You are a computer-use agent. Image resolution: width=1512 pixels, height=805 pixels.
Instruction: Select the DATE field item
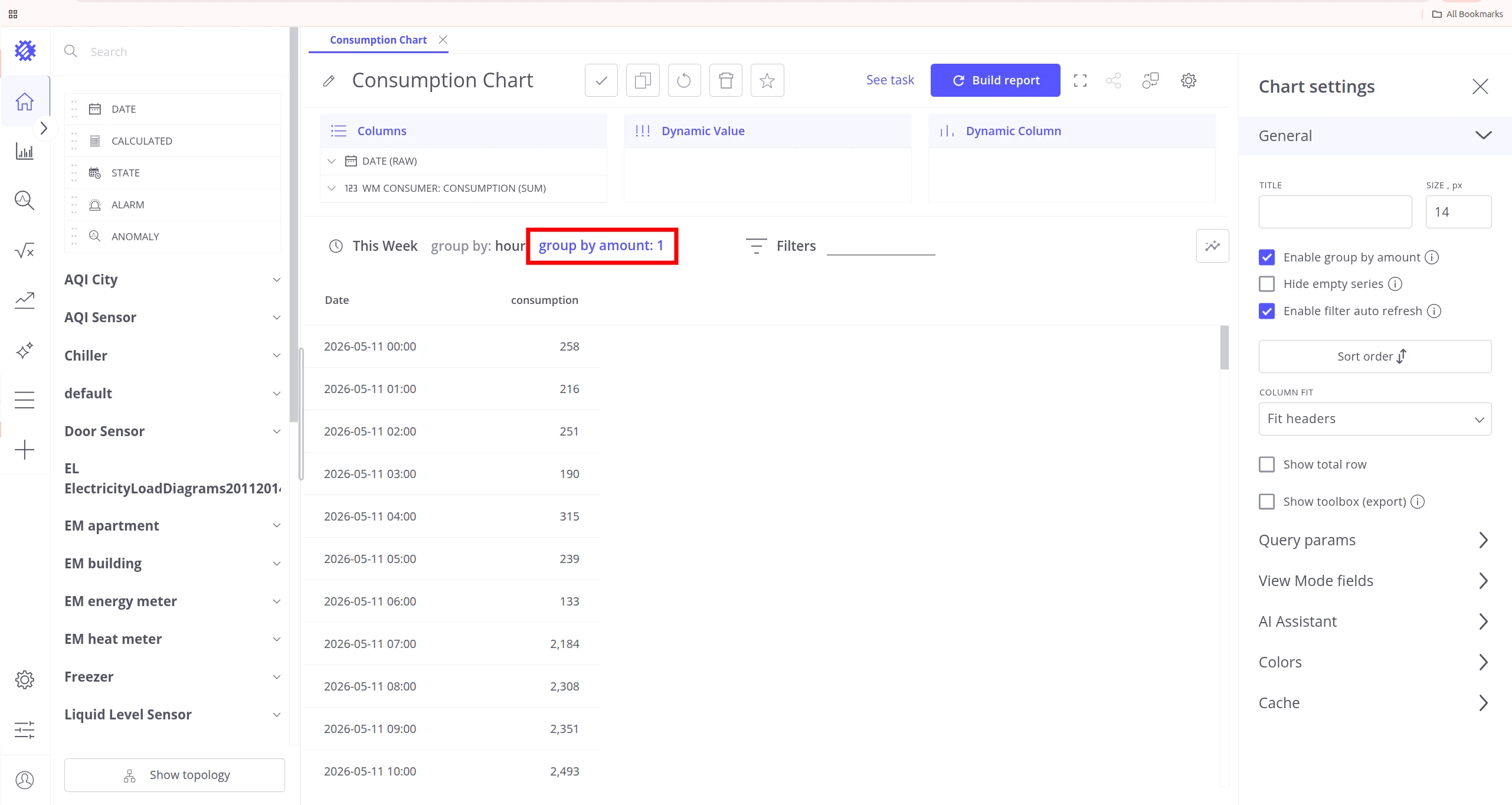click(x=172, y=109)
